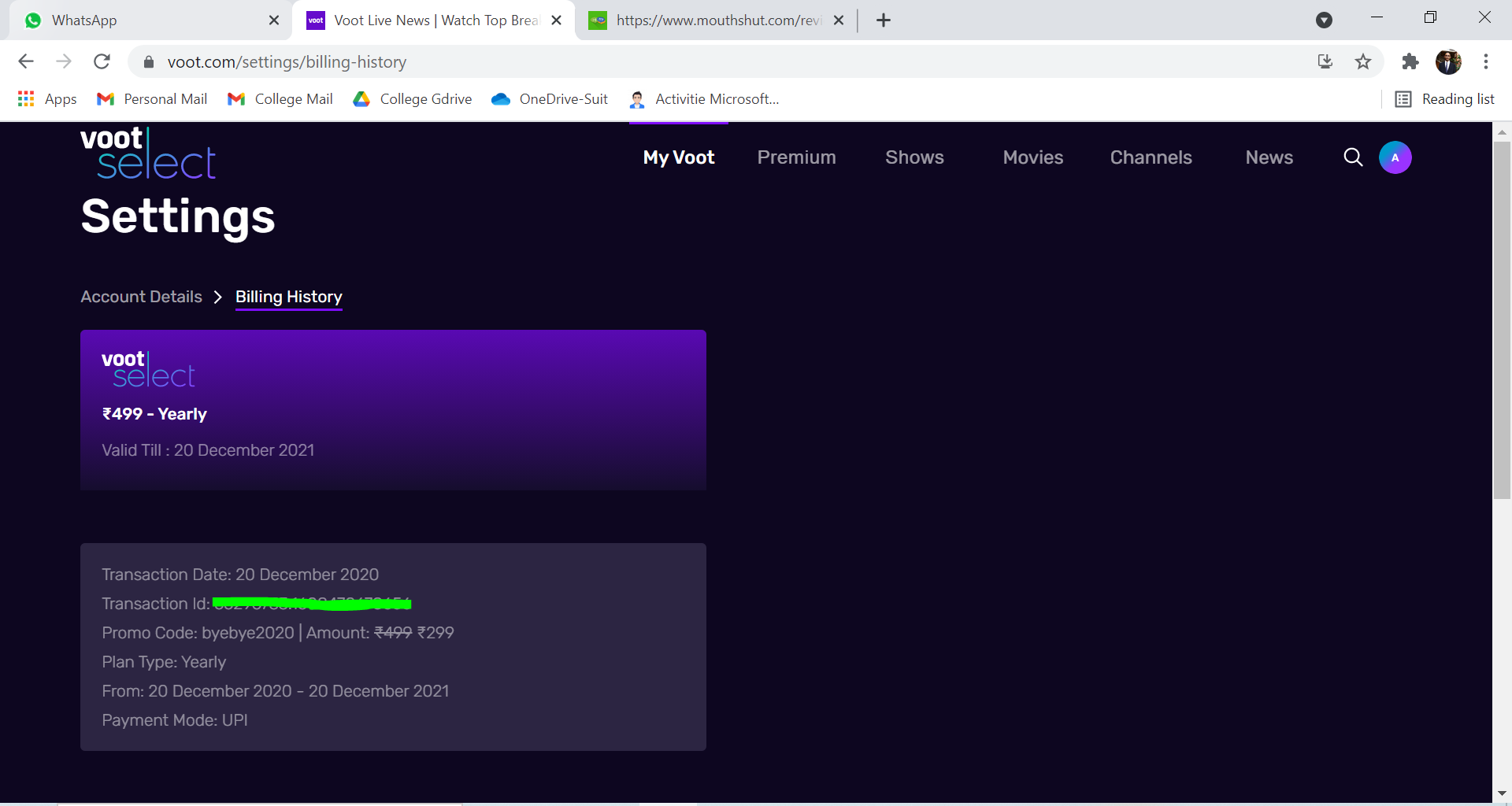Open the Chrome extensions puzzle icon
The image size is (1512, 806).
(1410, 61)
